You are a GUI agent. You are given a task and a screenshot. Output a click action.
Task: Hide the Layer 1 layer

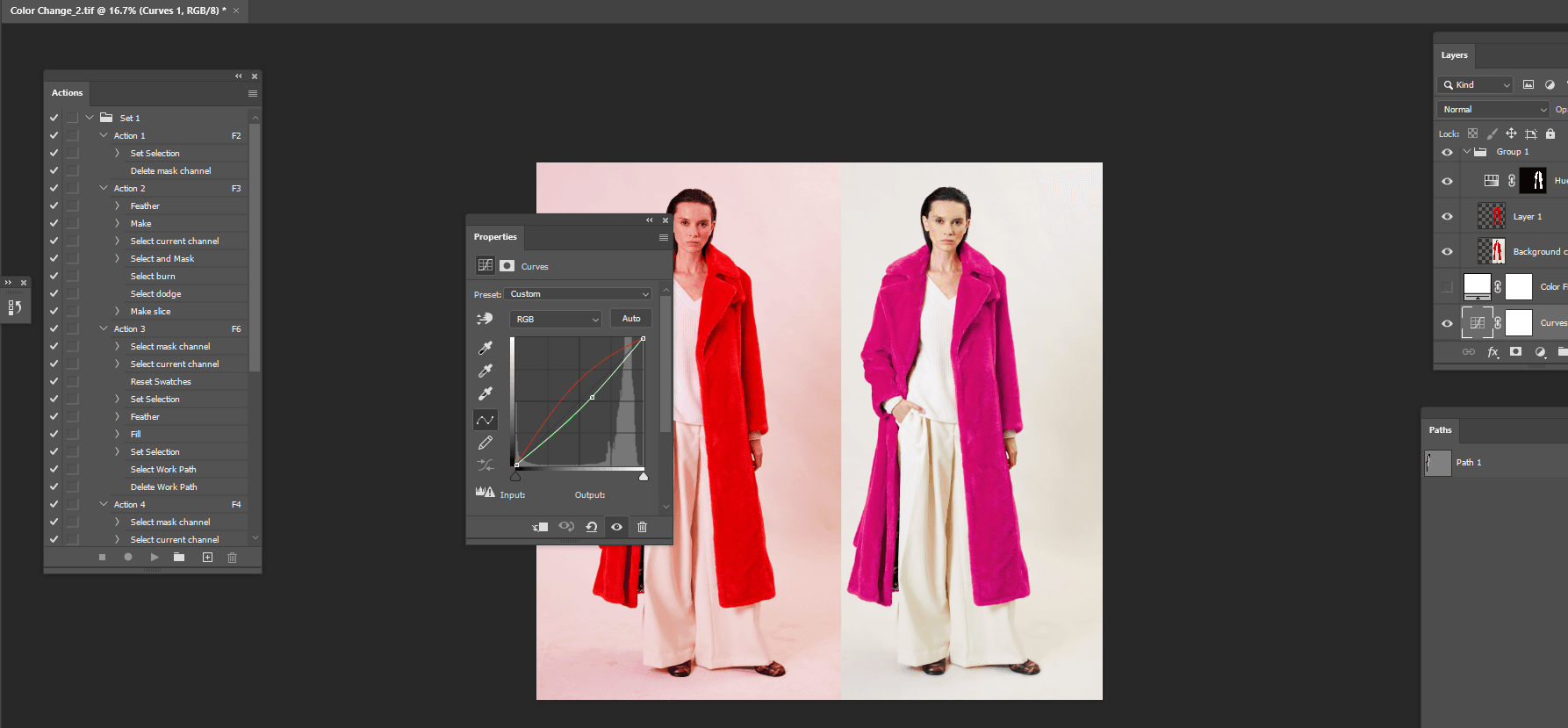(1447, 216)
